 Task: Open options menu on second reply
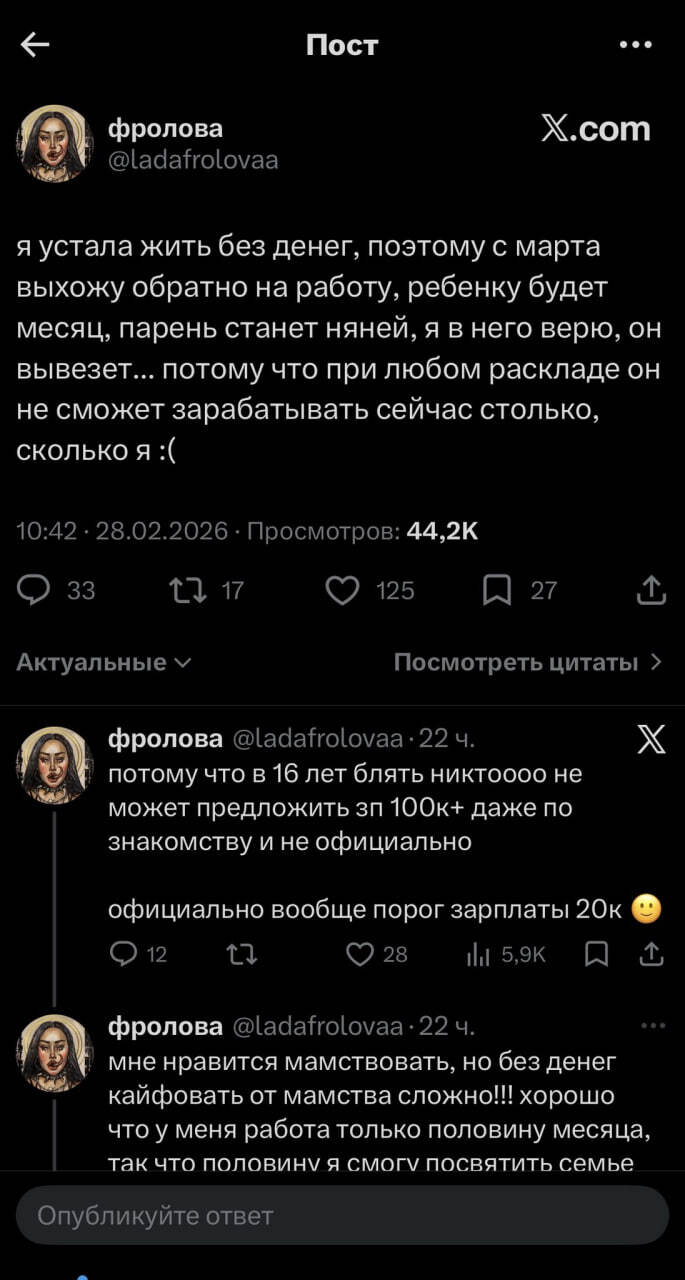click(x=651, y=1026)
